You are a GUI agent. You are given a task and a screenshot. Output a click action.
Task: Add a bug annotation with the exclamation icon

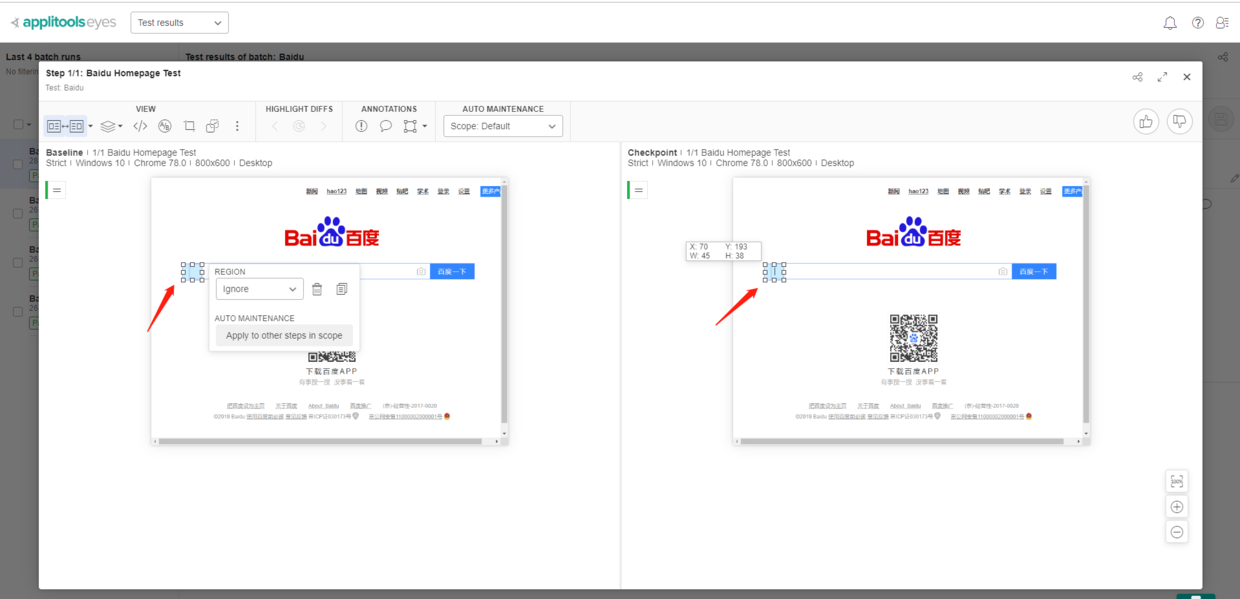click(x=361, y=126)
